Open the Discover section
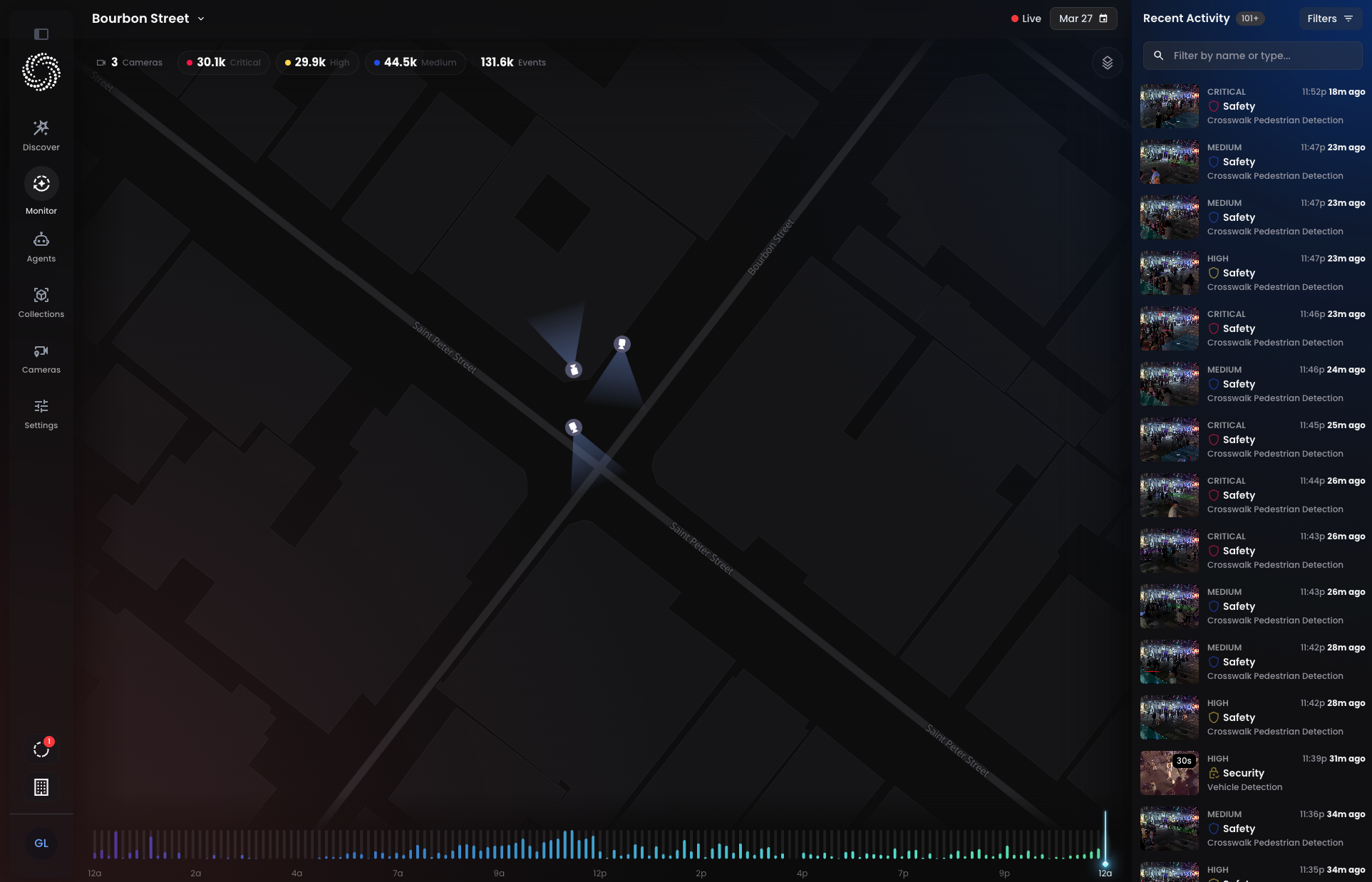Viewport: 1372px width, 882px height. [x=41, y=135]
